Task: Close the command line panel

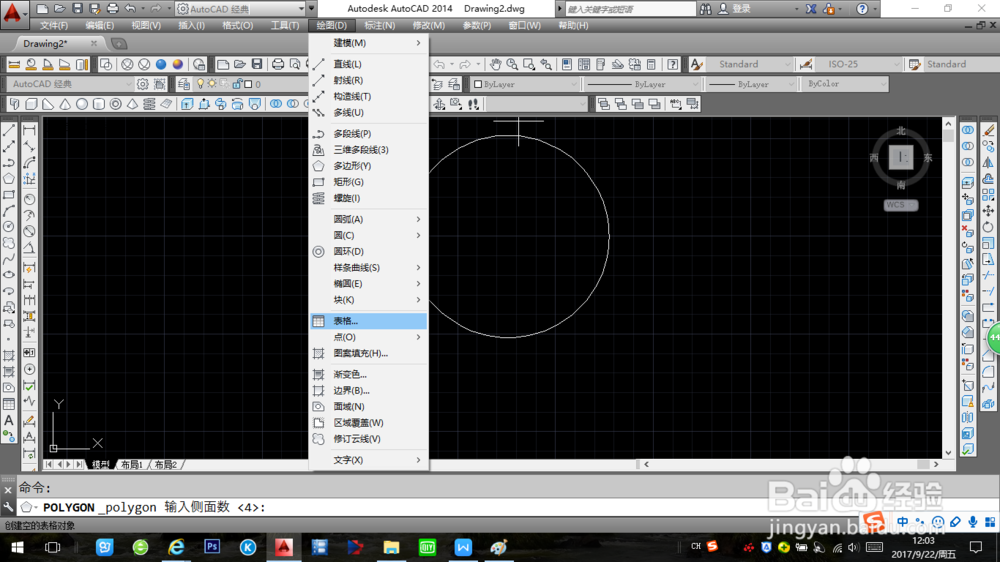Action: point(8,490)
